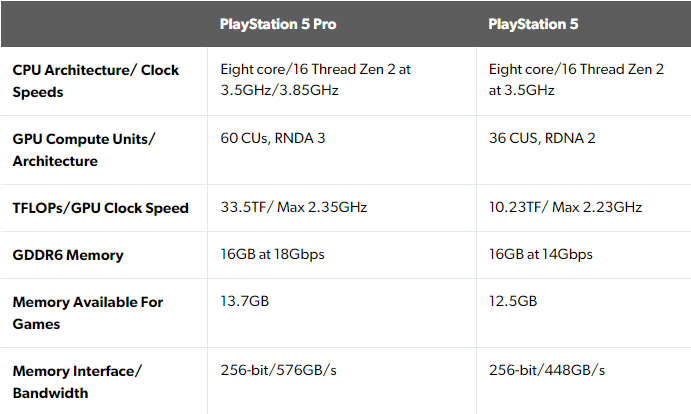Select the 256-bit/448GB/s bandwidth cell
Image resolution: width=691 pixels, height=414 pixels.
[x=547, y=370]
